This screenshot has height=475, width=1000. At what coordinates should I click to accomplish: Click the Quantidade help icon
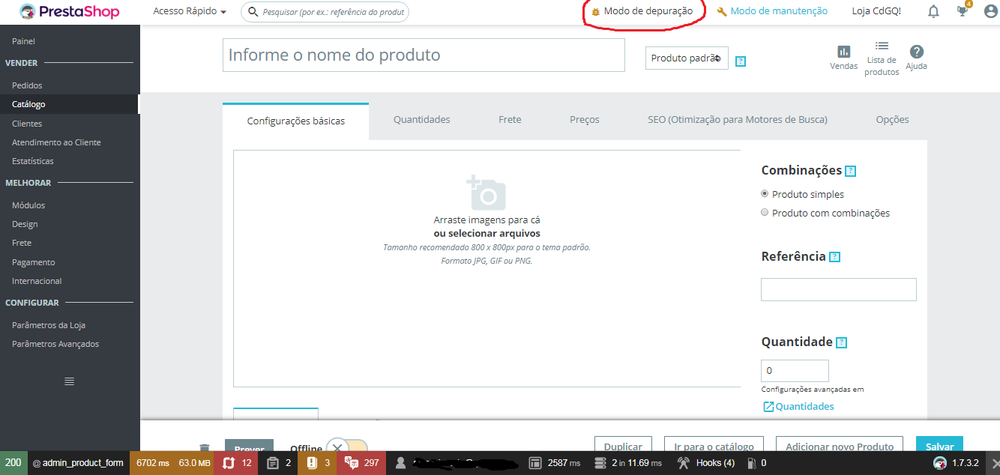pyautogui.click(x=842, y=342)
